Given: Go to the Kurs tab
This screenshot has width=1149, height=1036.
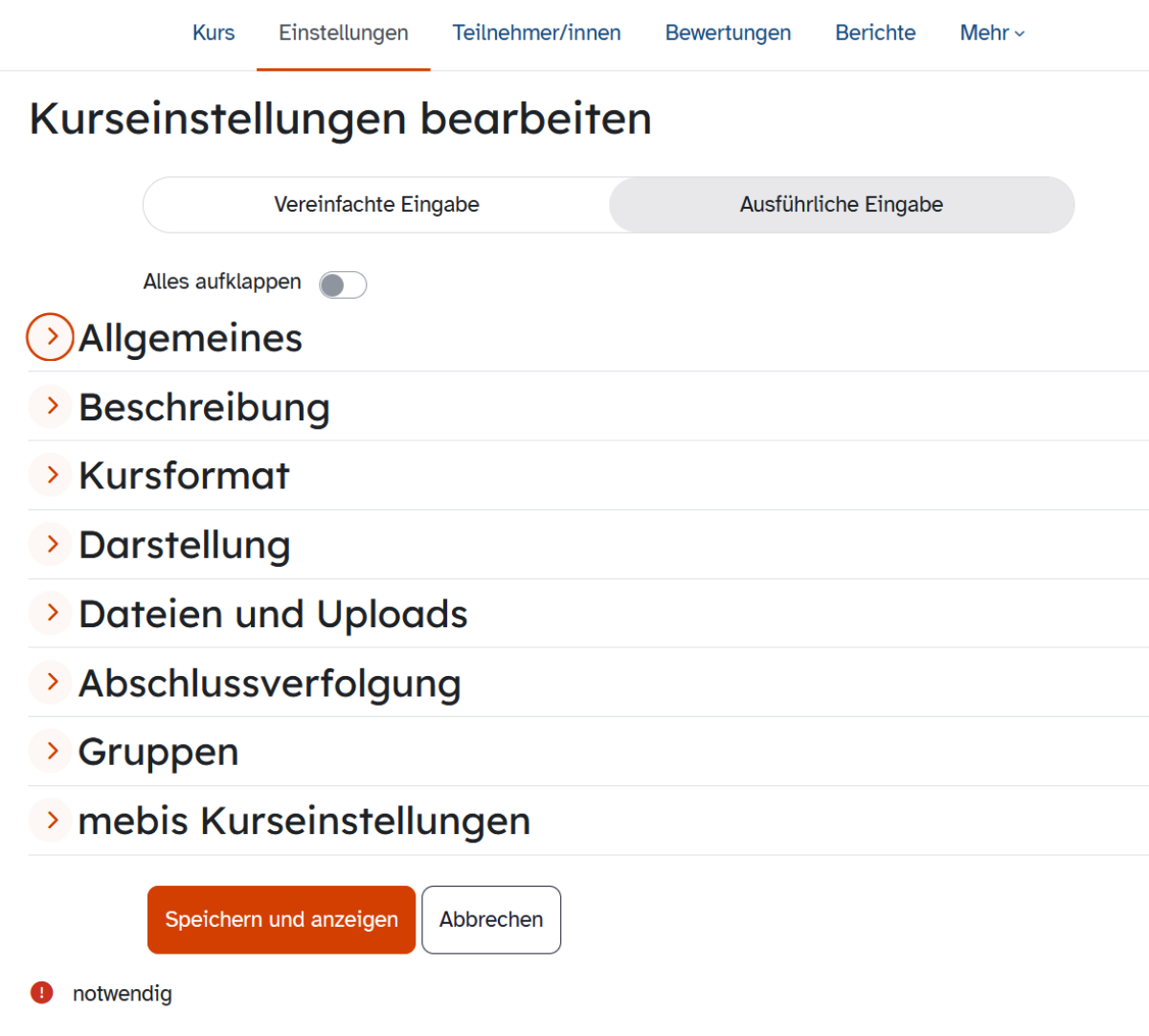Looking at the screenshot, I should 214,34.
